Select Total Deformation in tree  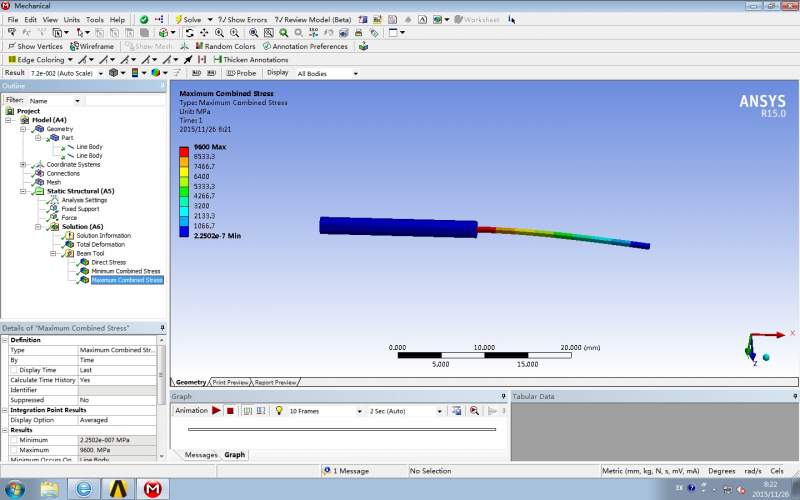100,244
